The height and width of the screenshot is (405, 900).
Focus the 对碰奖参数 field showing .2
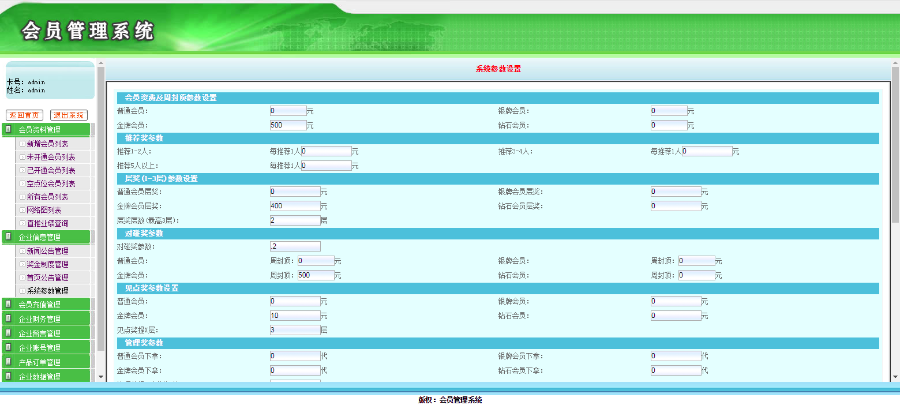tap(295, 247)
